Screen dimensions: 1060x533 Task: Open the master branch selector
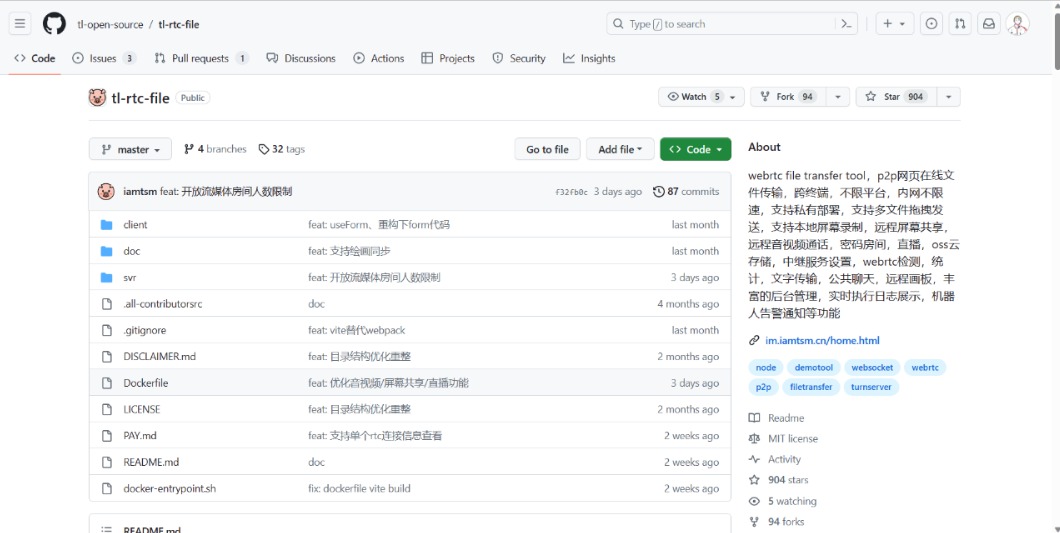click(130, 149)
